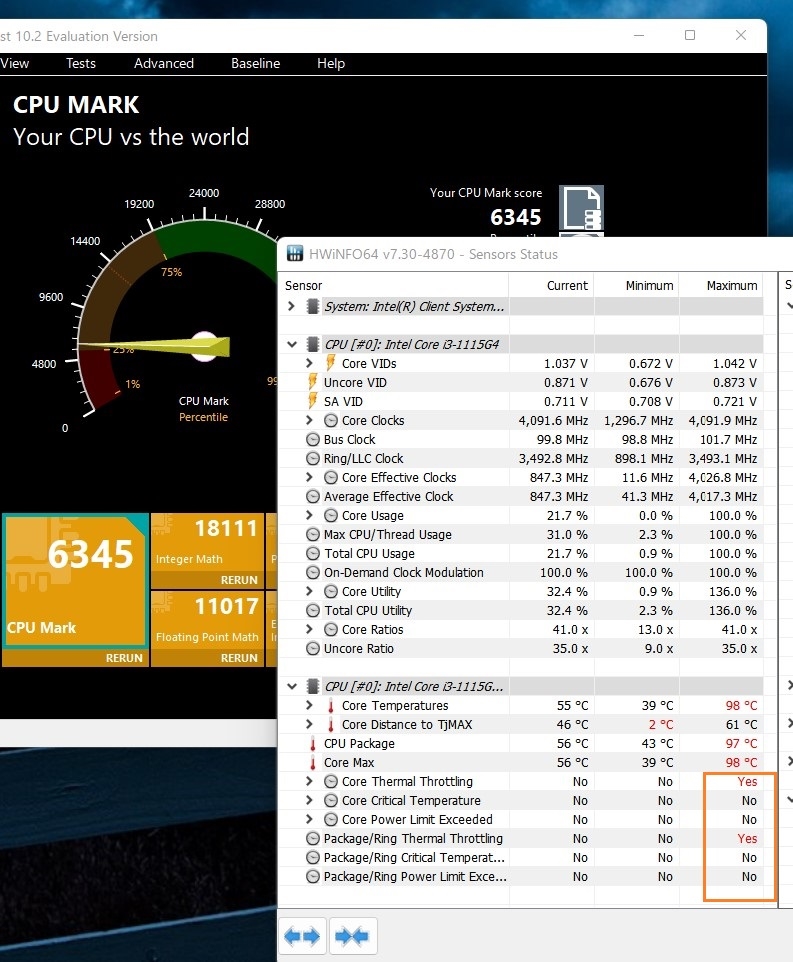The image size is (793, 962).
Task: Click the Core Distance to TjMAX minimum 2 °C
Action: (x=661, y=725)
